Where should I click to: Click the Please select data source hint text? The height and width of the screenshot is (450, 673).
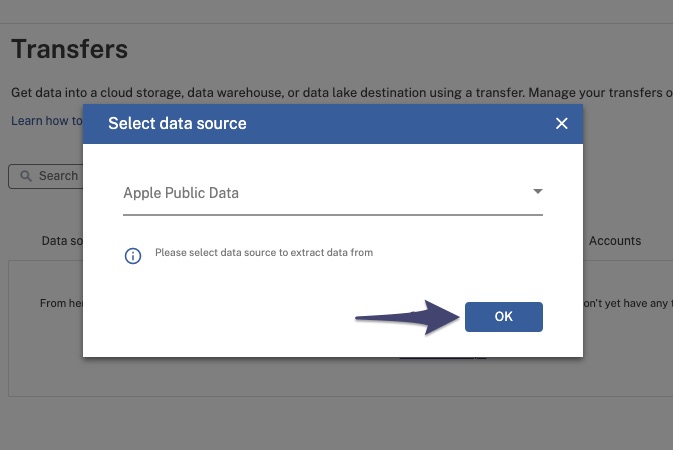click(264, 252)
